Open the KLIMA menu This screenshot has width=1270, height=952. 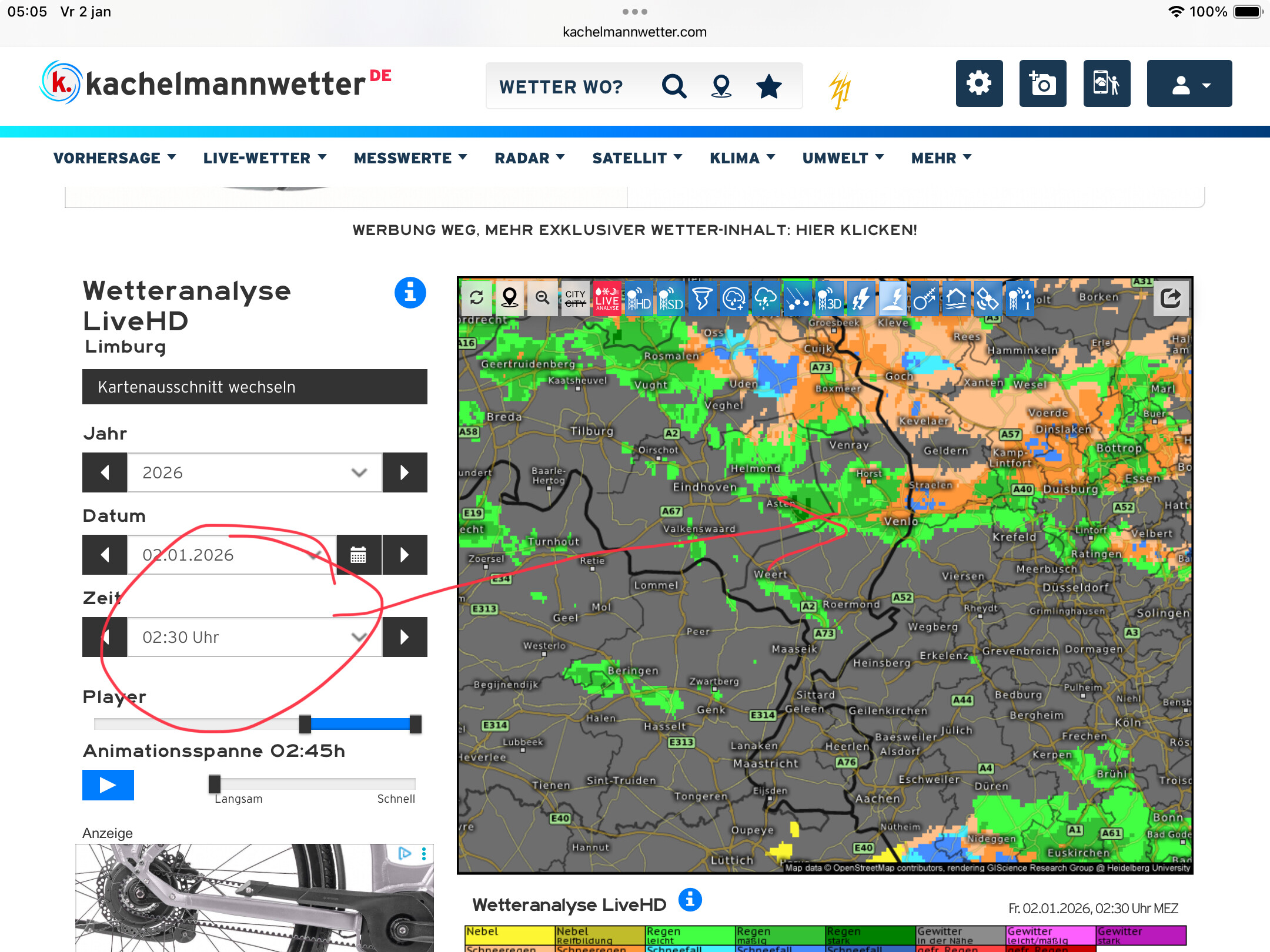pos(743,158)
